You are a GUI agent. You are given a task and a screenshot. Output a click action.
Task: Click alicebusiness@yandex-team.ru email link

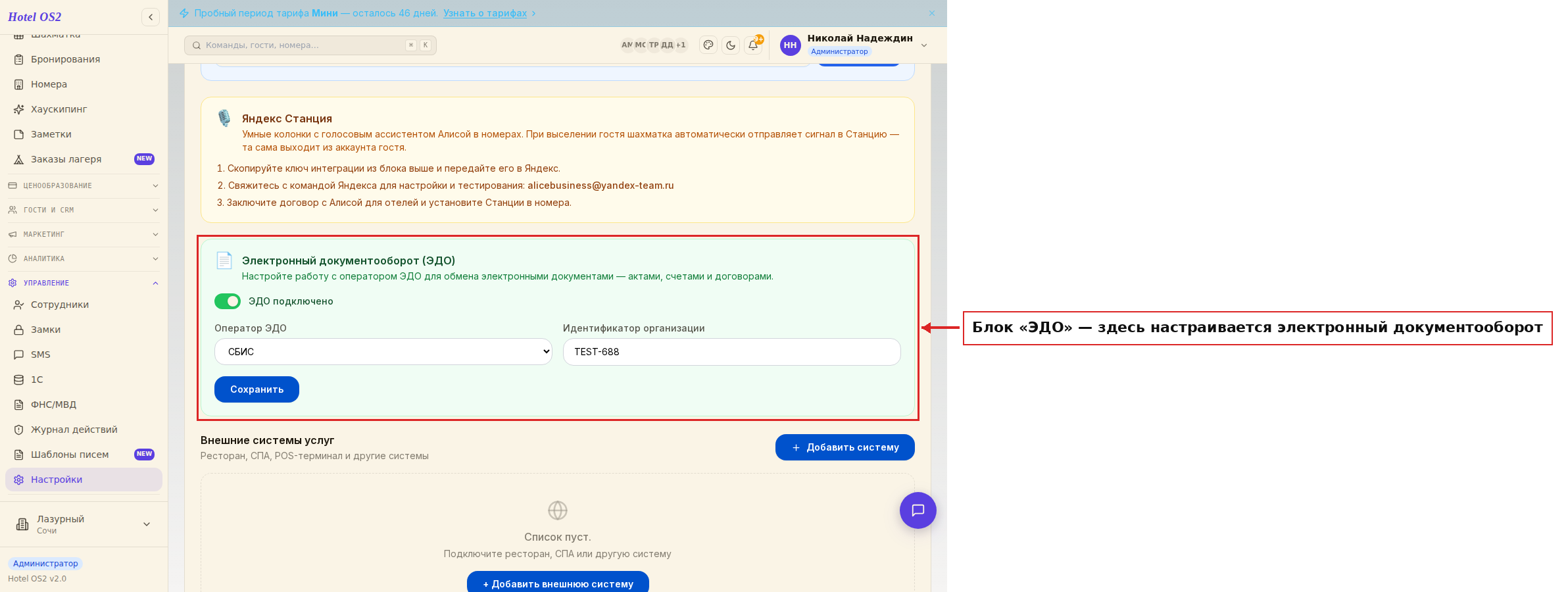(600, 185)
